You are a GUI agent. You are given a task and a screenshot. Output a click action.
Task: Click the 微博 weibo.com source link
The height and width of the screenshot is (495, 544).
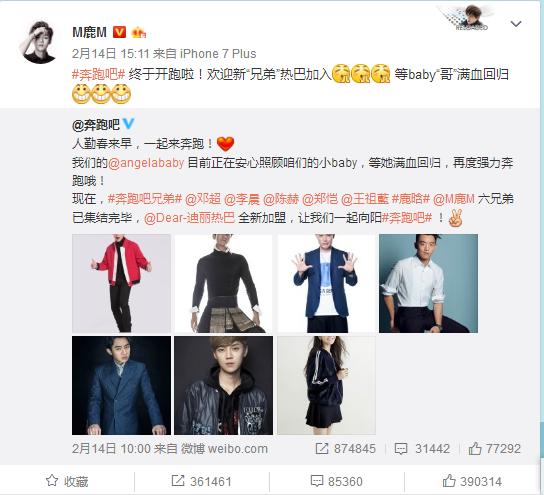pyautogui.click(x=224, y=449)
